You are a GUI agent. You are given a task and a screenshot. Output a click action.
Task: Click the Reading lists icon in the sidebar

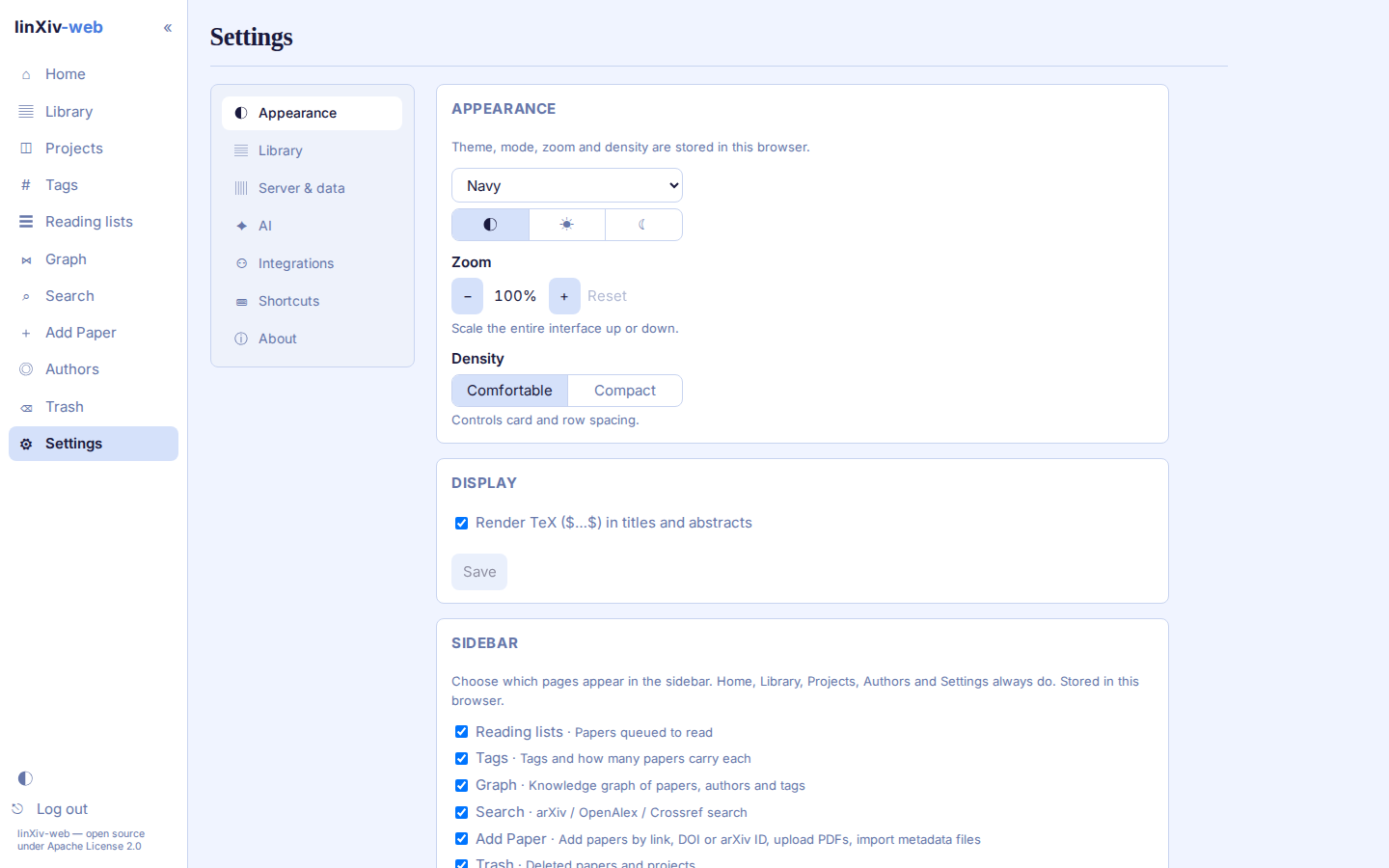26,222
